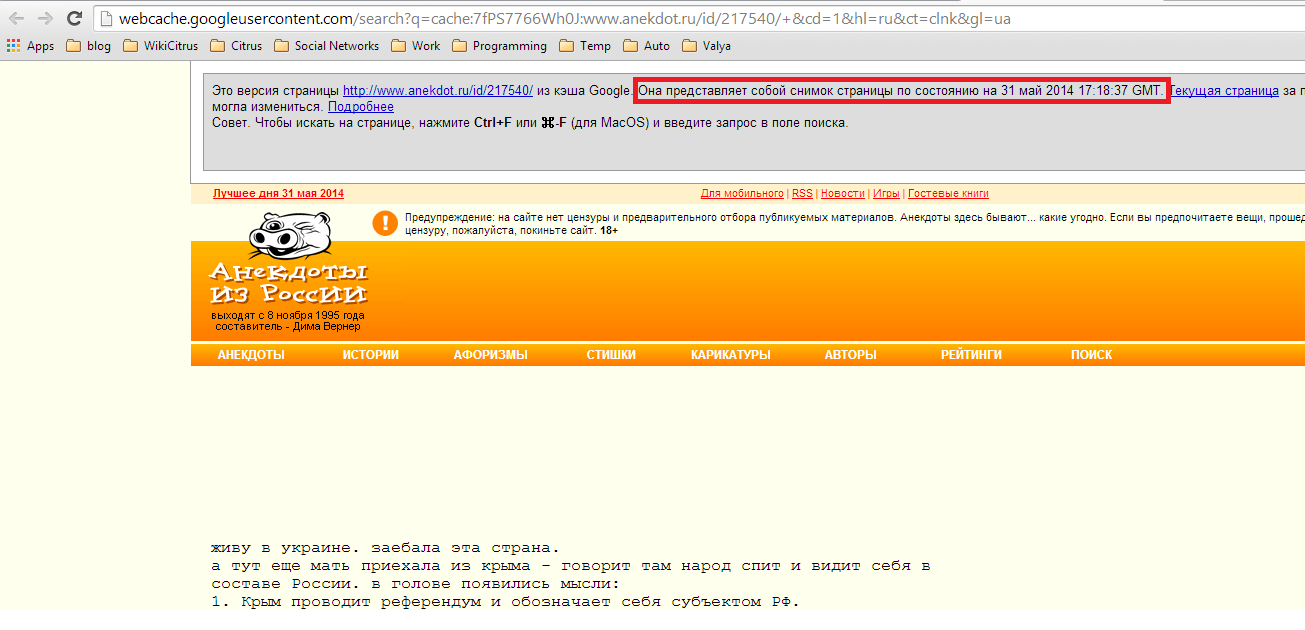Screen dimensions: 1305x630
Task: Click the page icon in address bar
Action: [106, 19]
